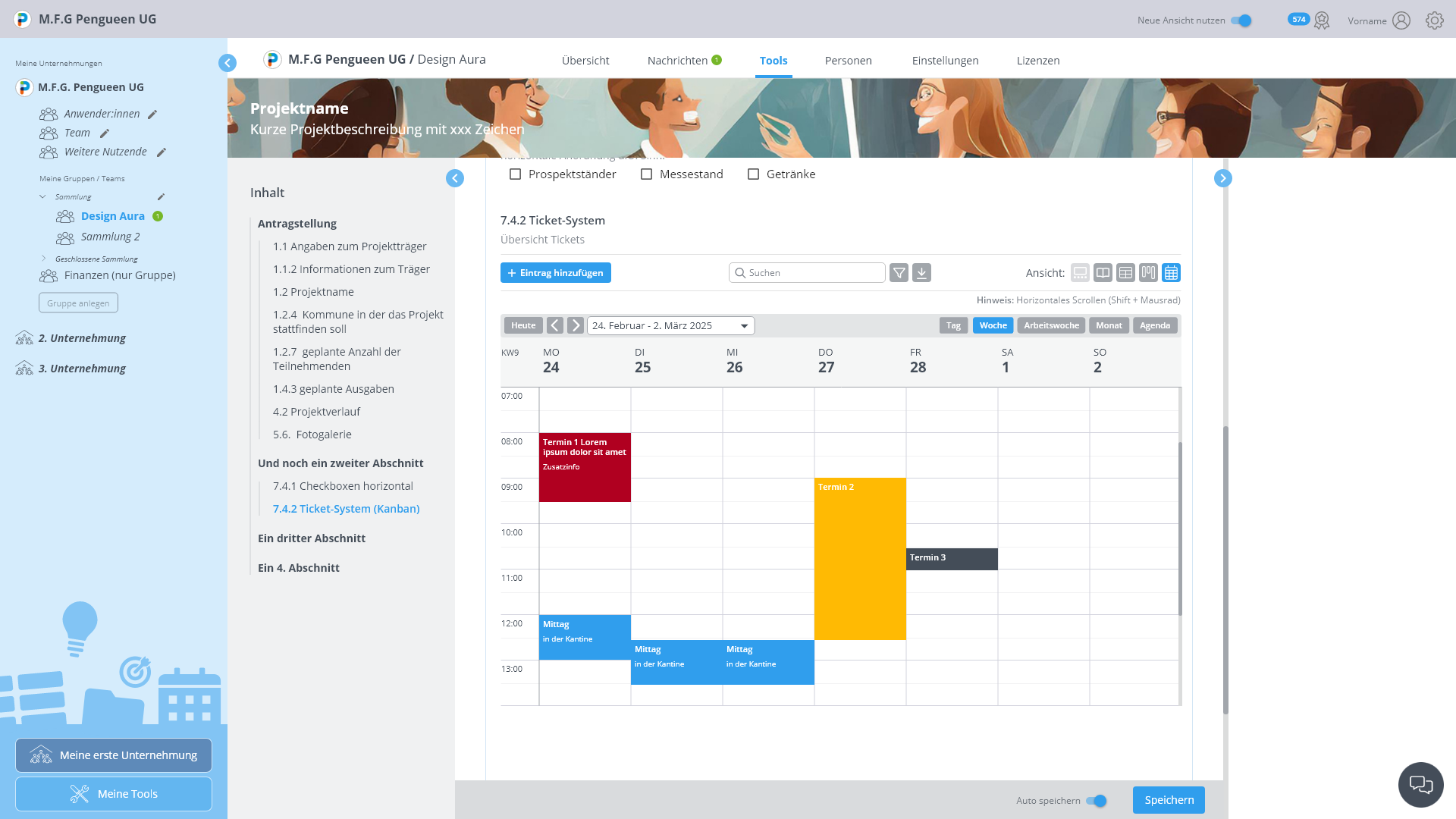The height and width of the screenshot is (819, 1456).
Task: Open the Einstellungen tab
Action: click(945, 61)
